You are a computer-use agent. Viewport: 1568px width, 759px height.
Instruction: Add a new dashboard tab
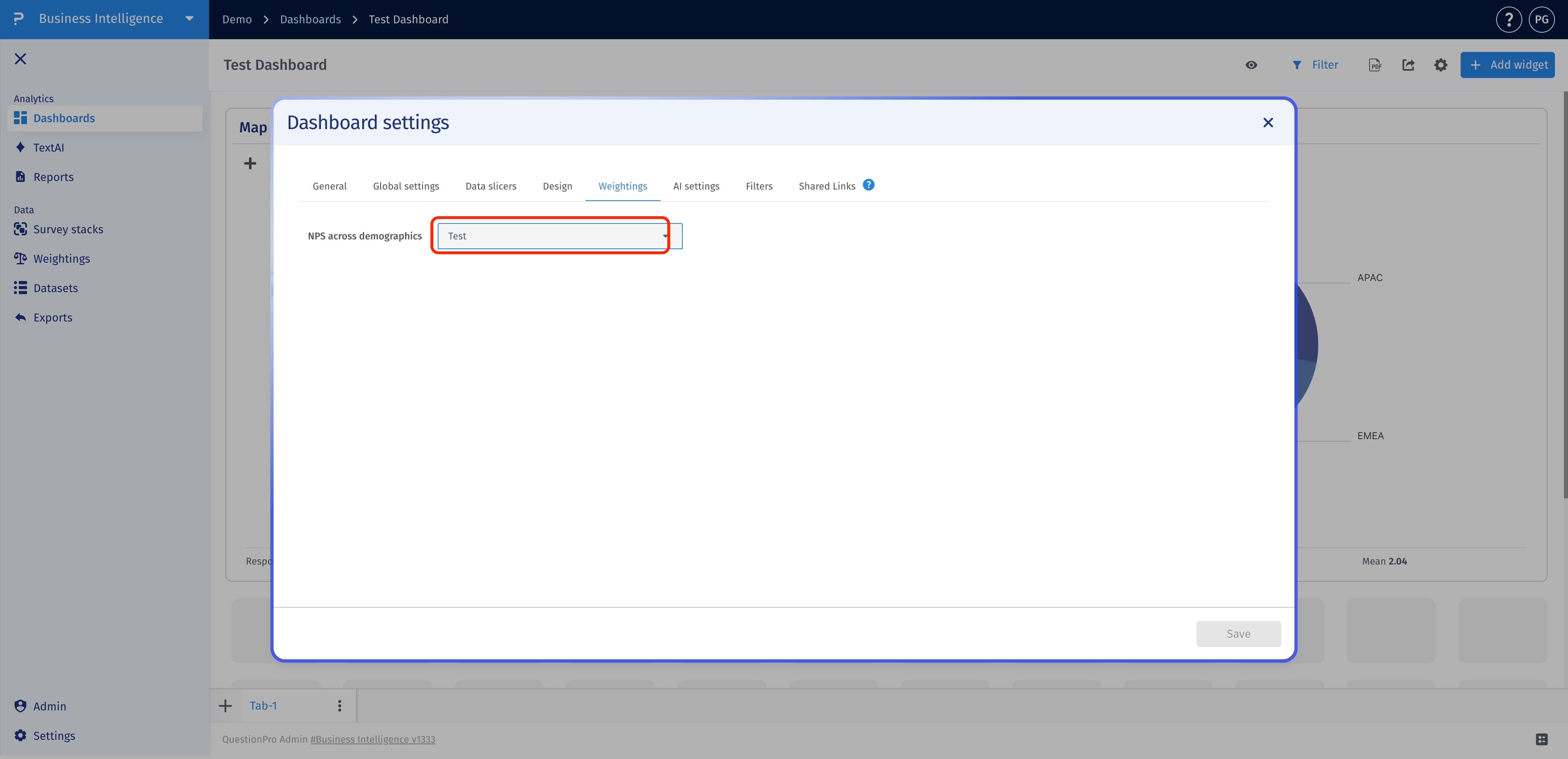coord(225,705)
